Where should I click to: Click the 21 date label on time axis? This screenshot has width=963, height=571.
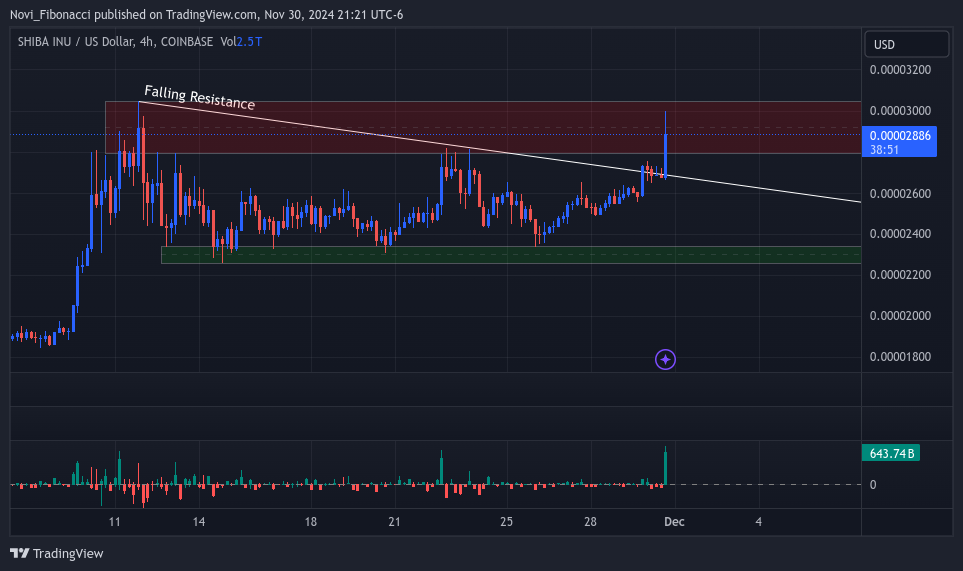click(394, 521)
